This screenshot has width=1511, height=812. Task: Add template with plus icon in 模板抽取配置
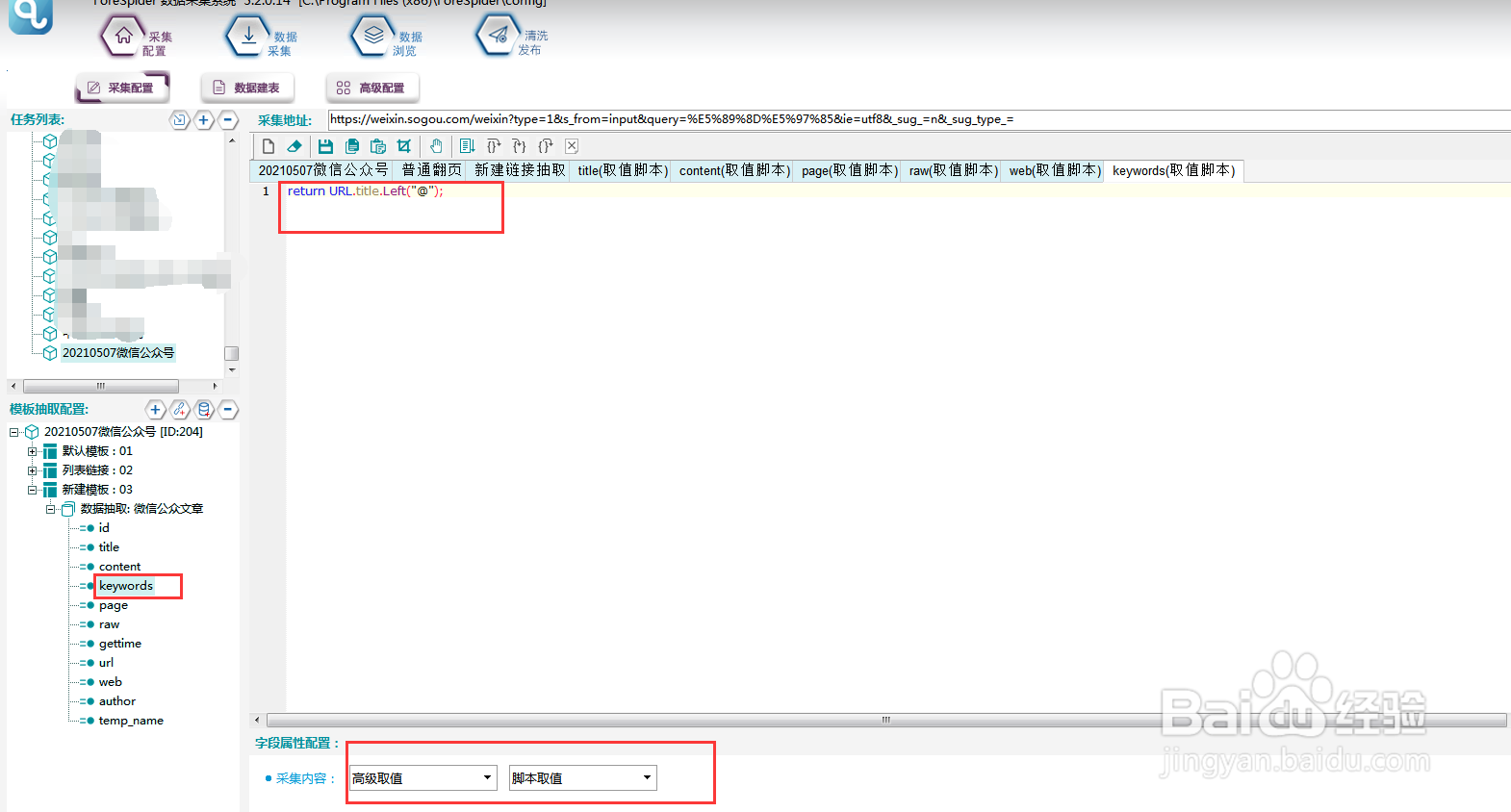tap(155, 410)
